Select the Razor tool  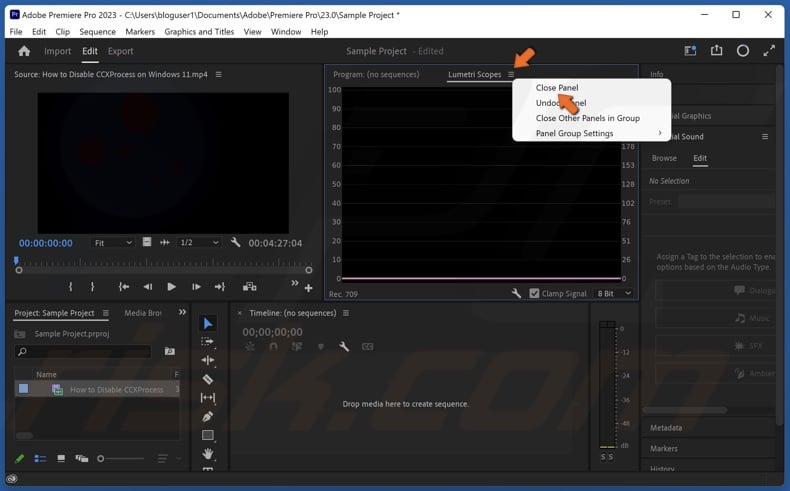click(208, 379)
